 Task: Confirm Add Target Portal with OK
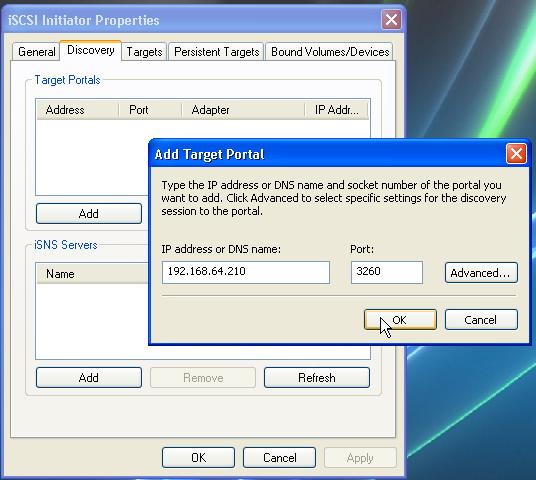click(x=400, y=320)
